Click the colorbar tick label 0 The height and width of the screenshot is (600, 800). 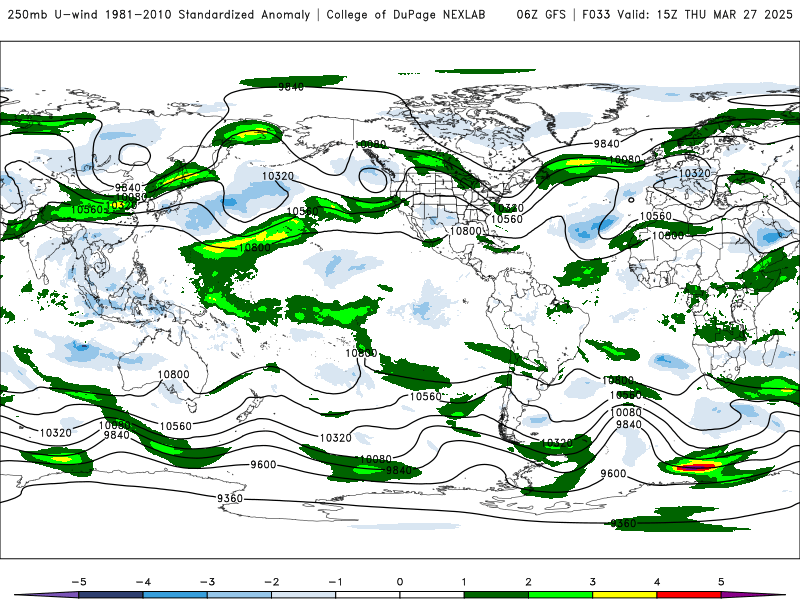point(400,582)
